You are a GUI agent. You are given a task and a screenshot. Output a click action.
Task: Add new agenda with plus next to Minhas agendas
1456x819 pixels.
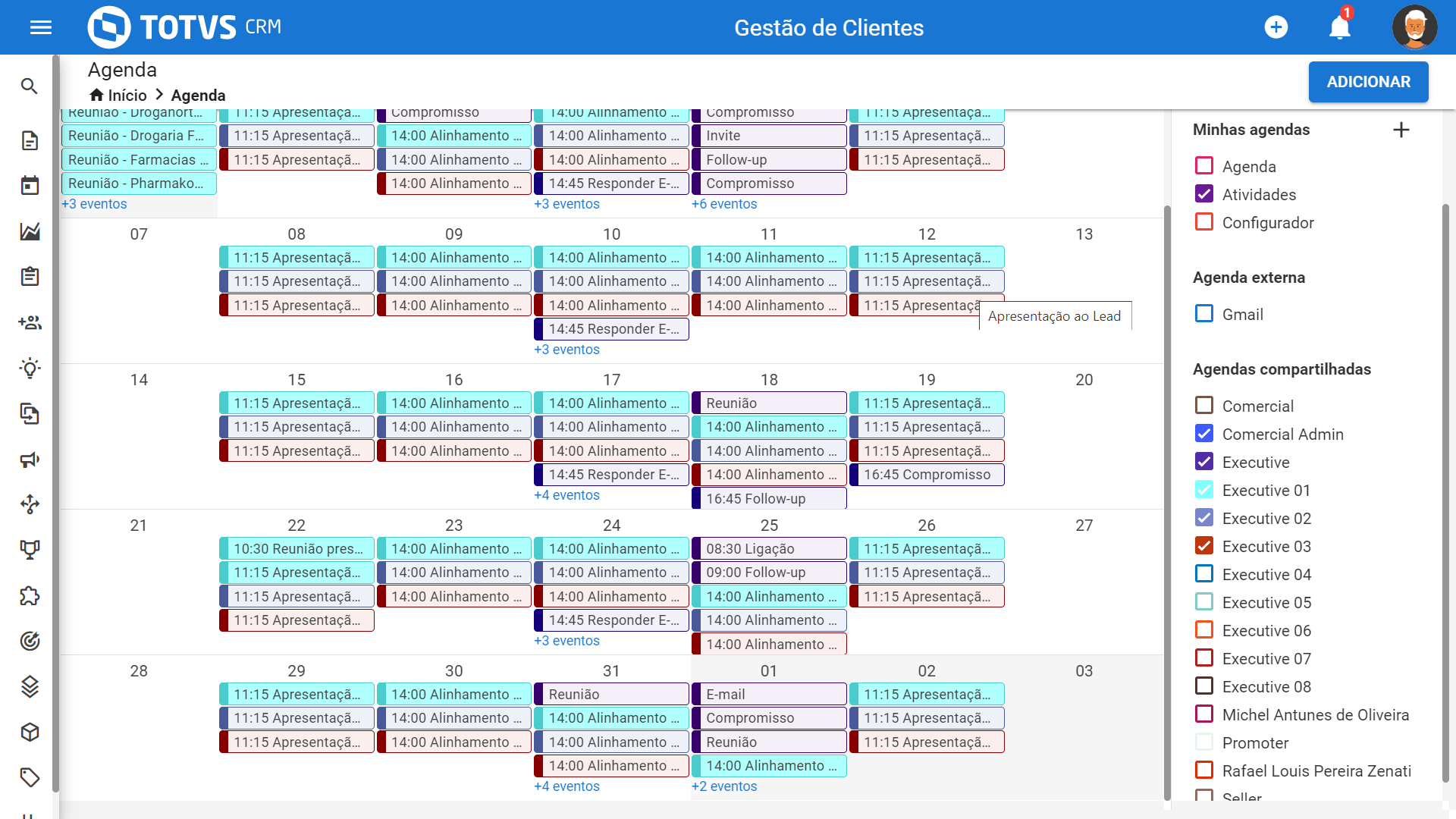1401,130
